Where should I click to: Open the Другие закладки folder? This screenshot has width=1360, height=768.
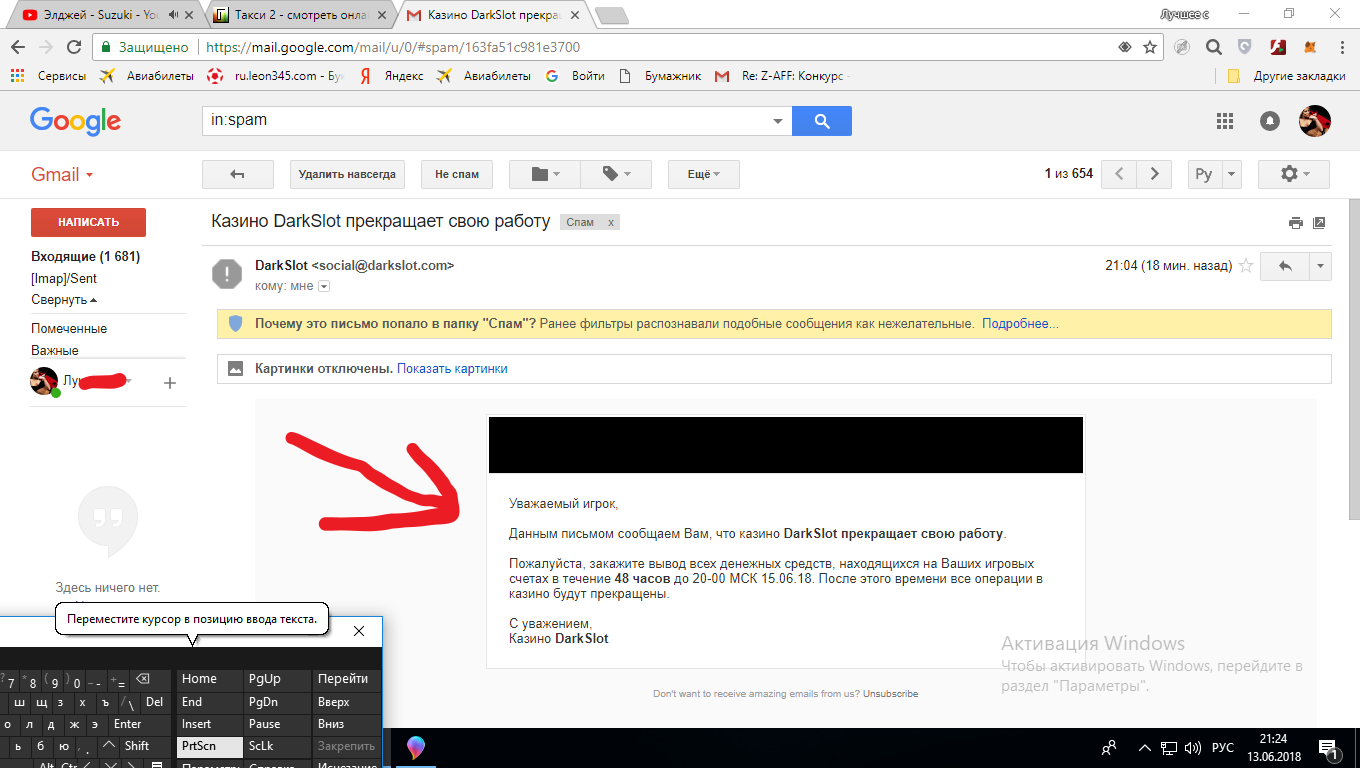(1286, 76)
